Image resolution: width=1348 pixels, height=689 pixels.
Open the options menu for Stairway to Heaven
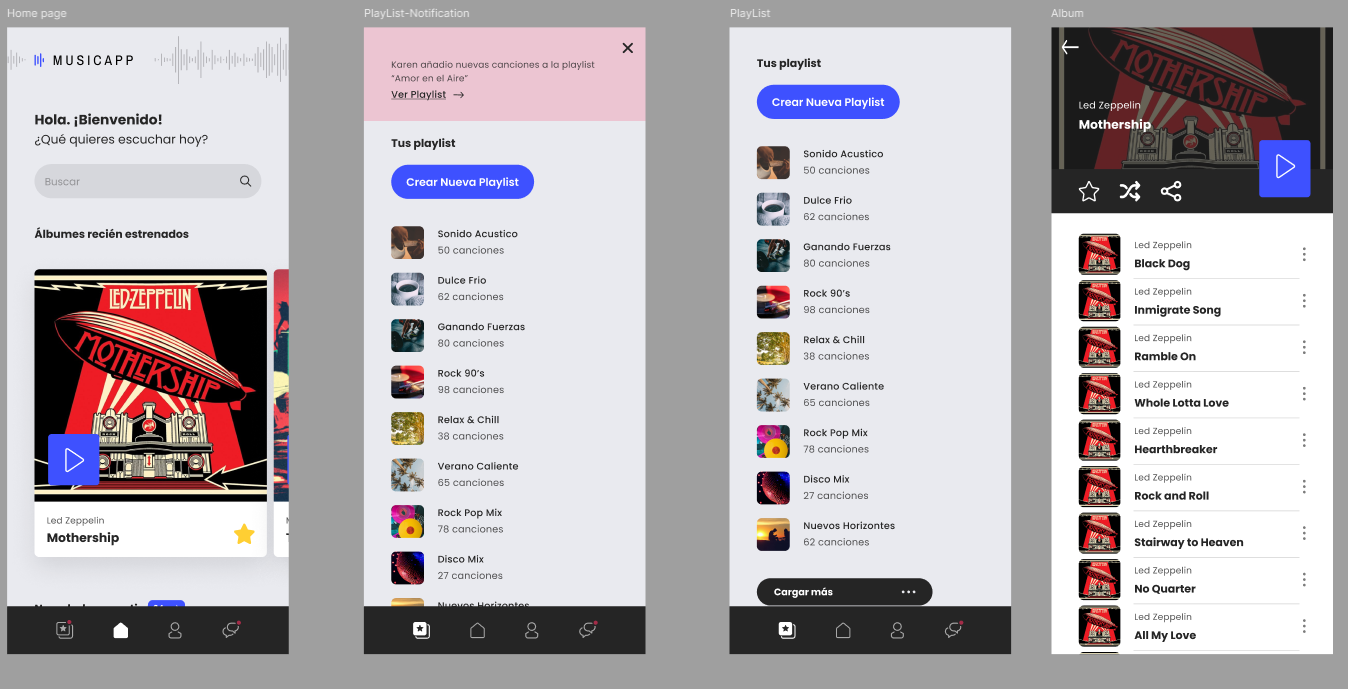tap(1304, 533)
